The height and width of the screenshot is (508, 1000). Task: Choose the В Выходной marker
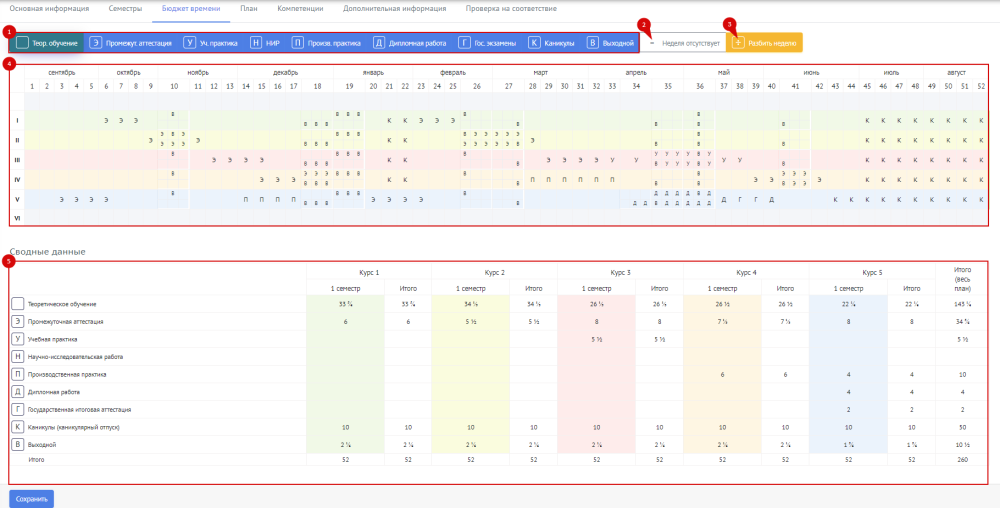pos(610,43)
